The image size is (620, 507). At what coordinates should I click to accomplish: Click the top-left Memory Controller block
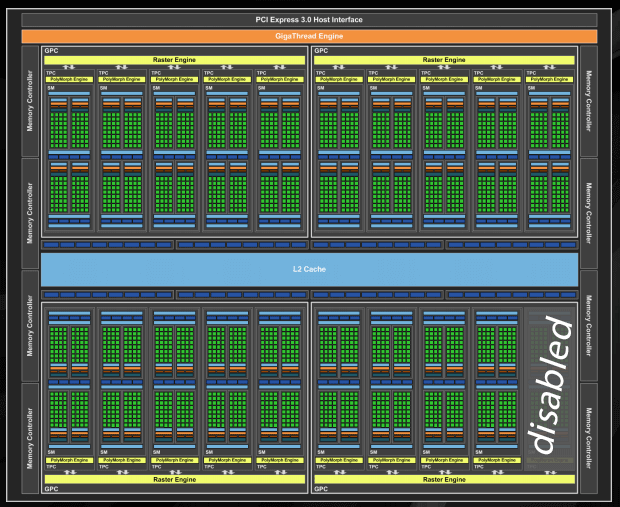[30, 101]
